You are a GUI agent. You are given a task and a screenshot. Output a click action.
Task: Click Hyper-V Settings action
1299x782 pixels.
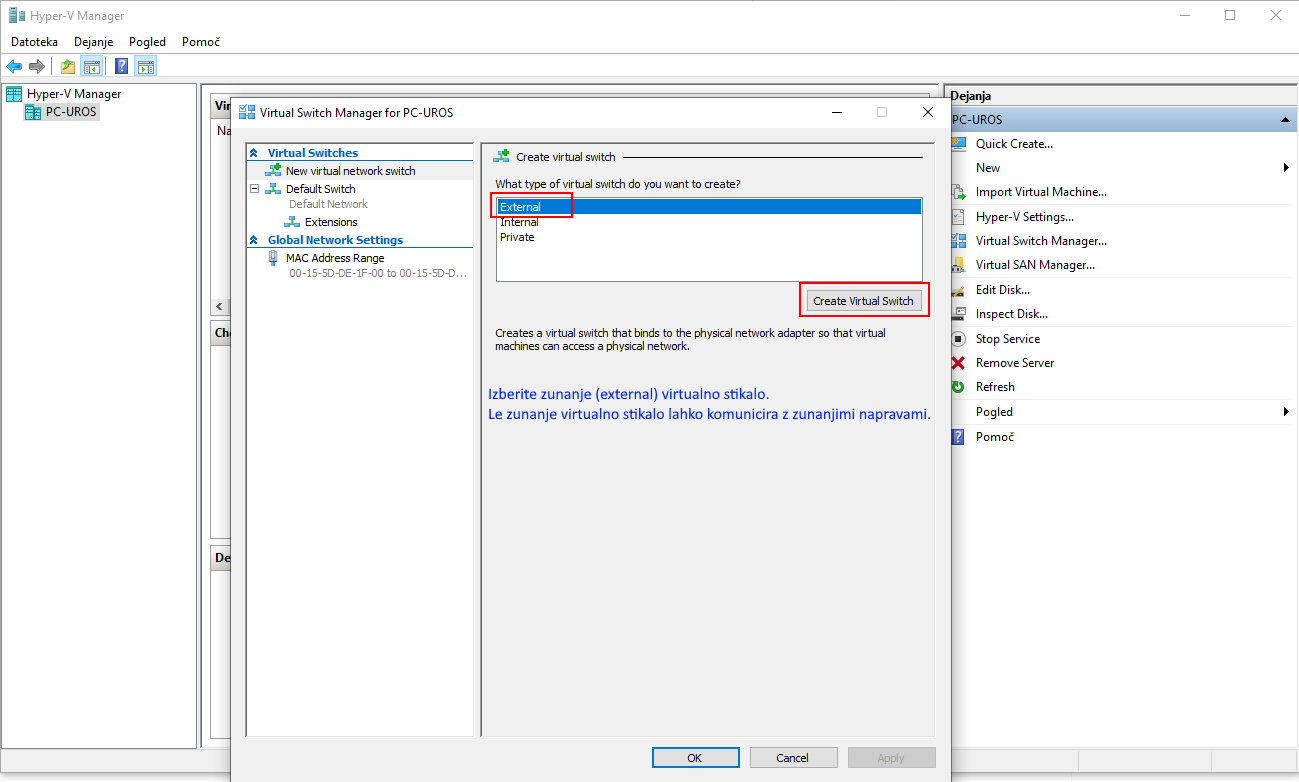tap(1025, 217)
